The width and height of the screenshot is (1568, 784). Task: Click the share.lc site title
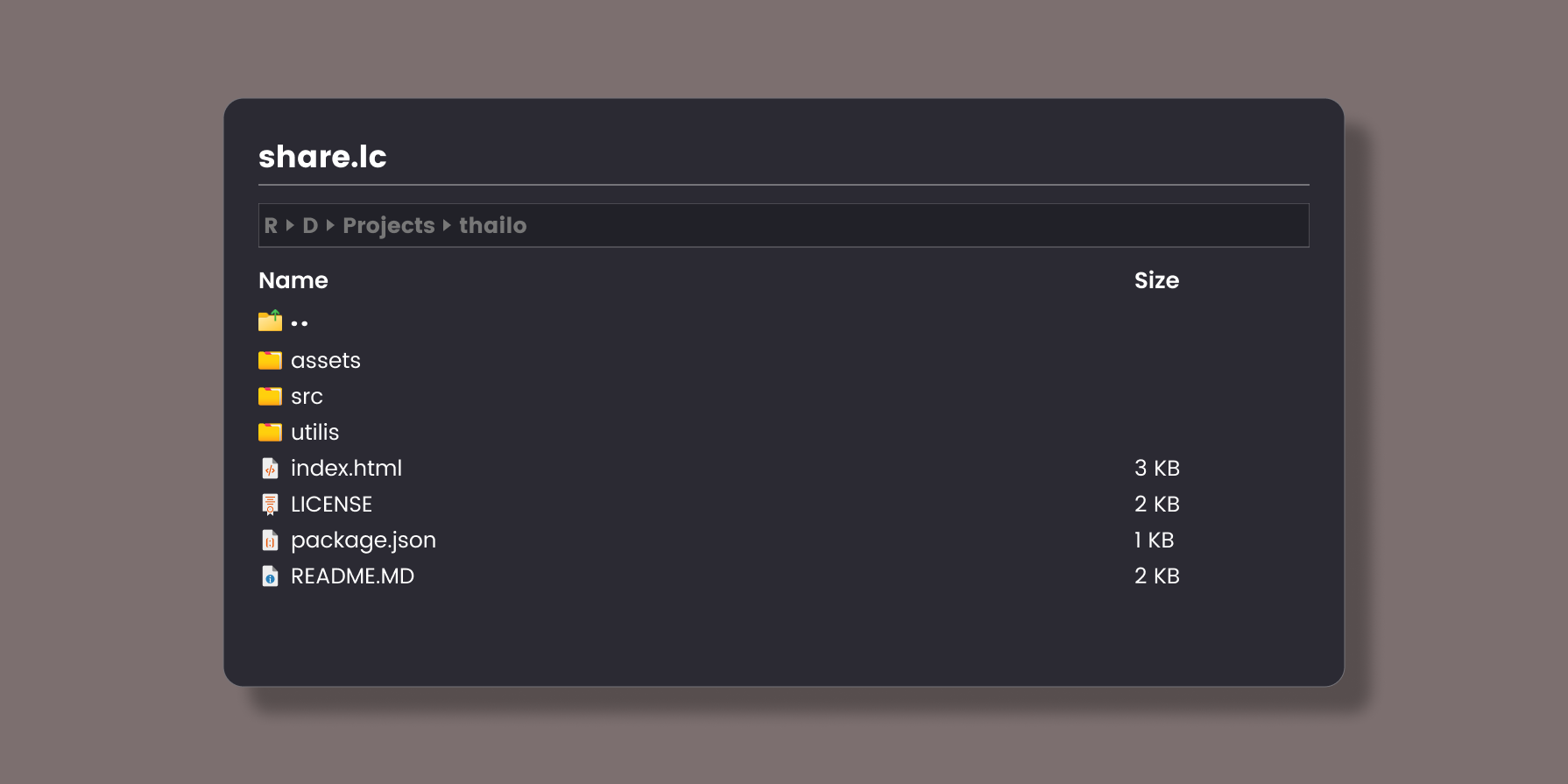[x=322, y=157]
